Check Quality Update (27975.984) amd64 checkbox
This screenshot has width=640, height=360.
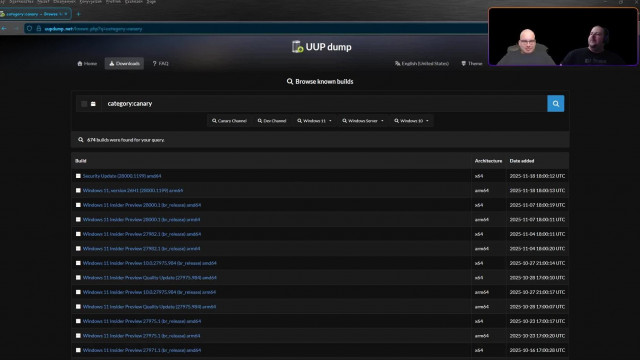coord(78,278)
